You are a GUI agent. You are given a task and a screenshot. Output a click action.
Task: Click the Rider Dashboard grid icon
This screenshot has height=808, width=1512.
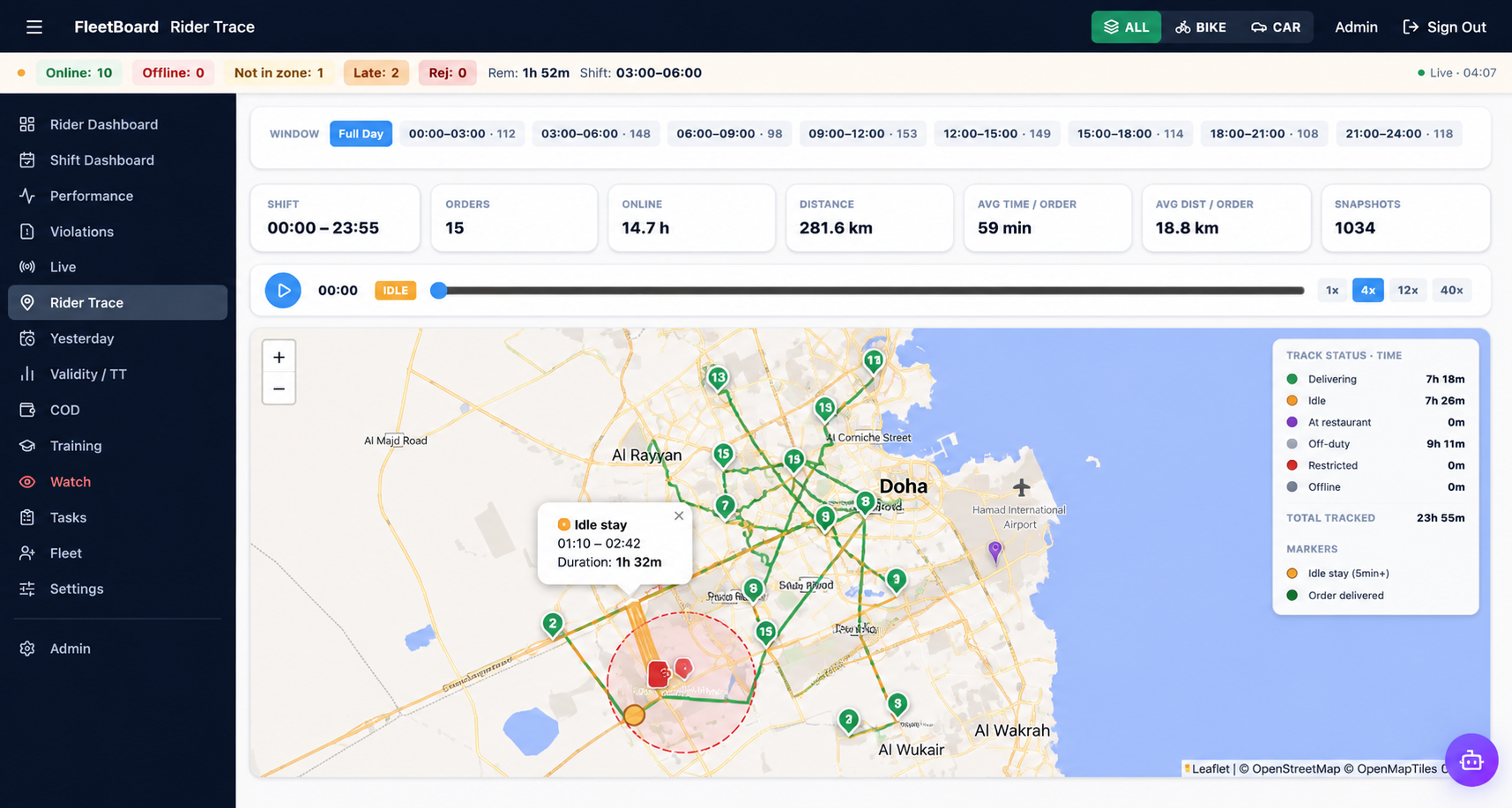(27, 124)
